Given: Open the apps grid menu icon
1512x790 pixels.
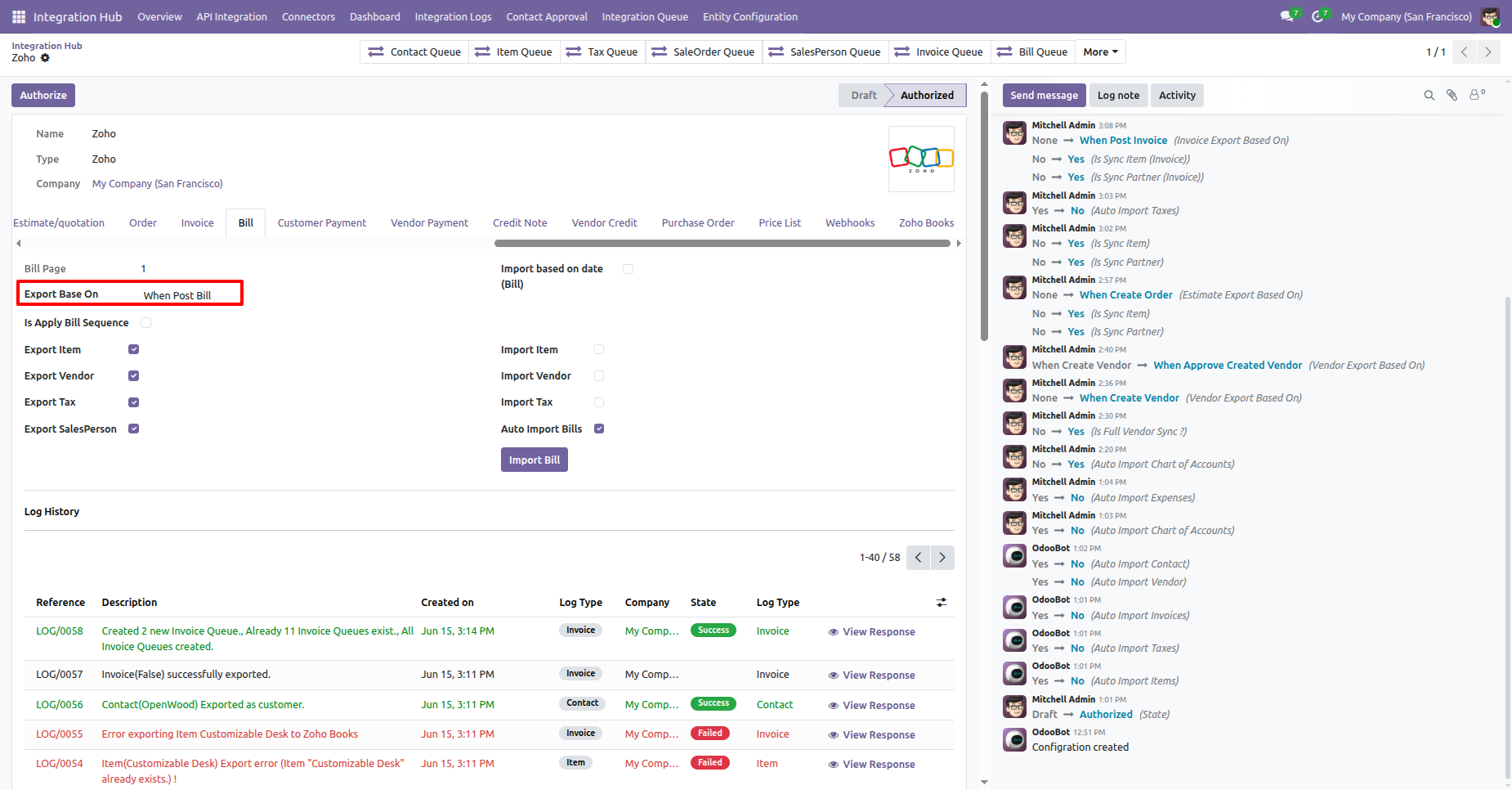Looking at the screenshot, I should coord(19,16).
